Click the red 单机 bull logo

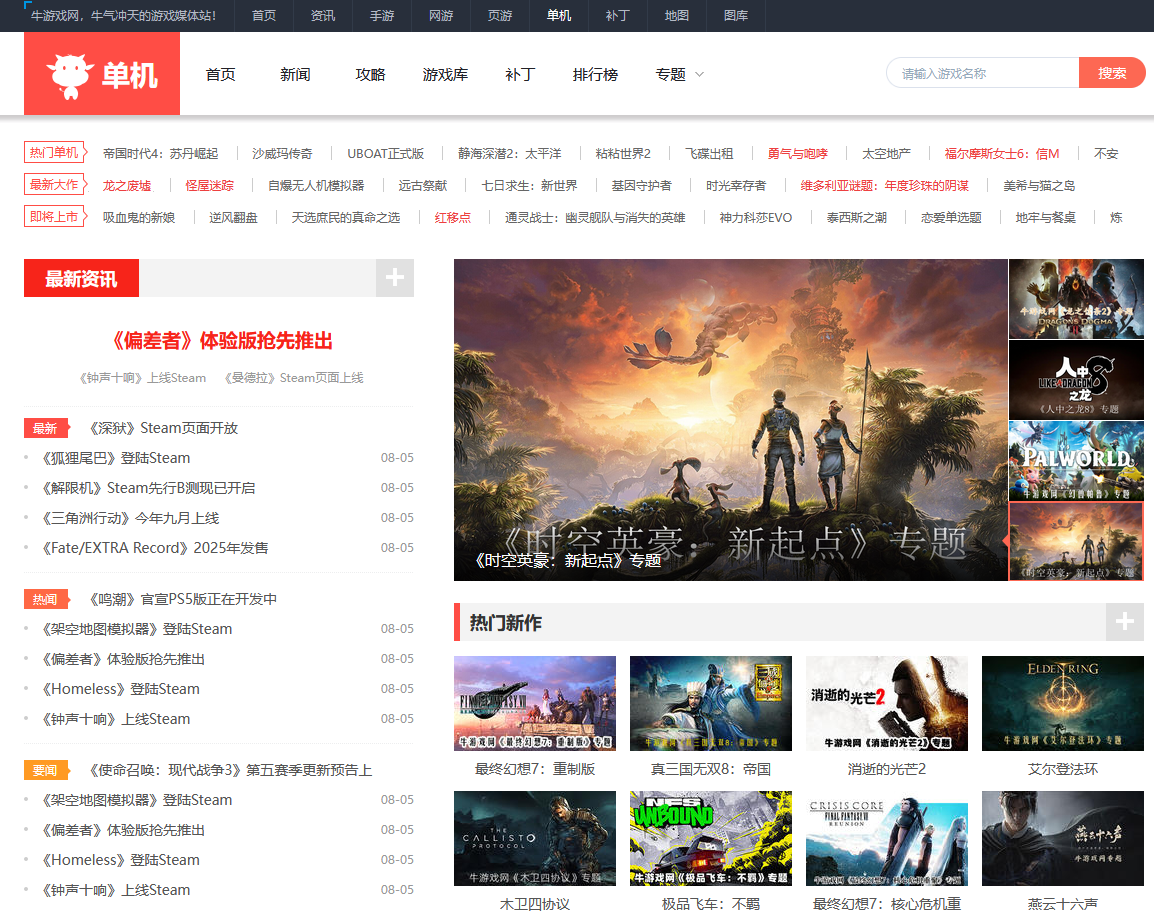102,74
